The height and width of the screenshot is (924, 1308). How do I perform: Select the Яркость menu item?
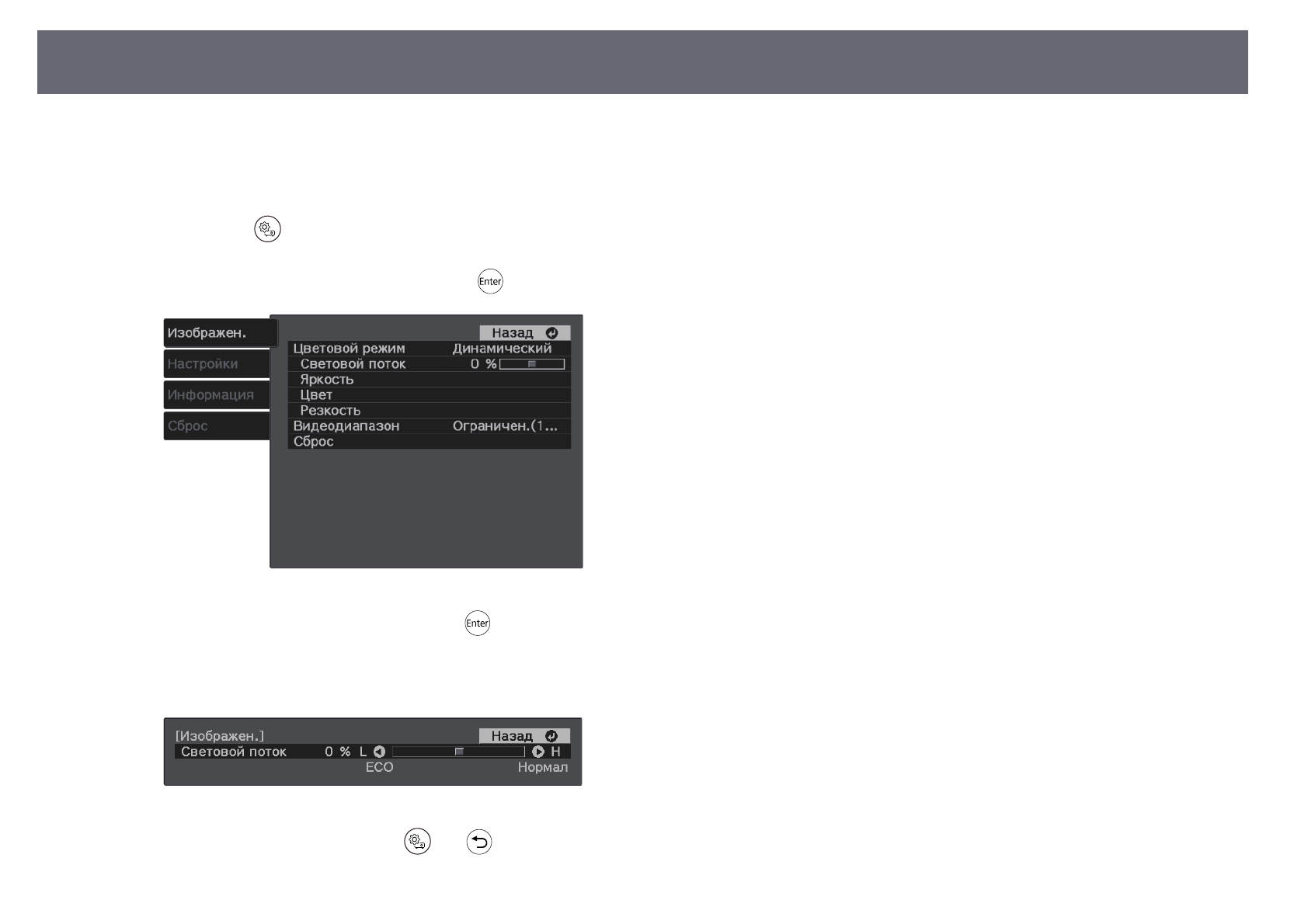pyautogui.click(x=327, y=379)
